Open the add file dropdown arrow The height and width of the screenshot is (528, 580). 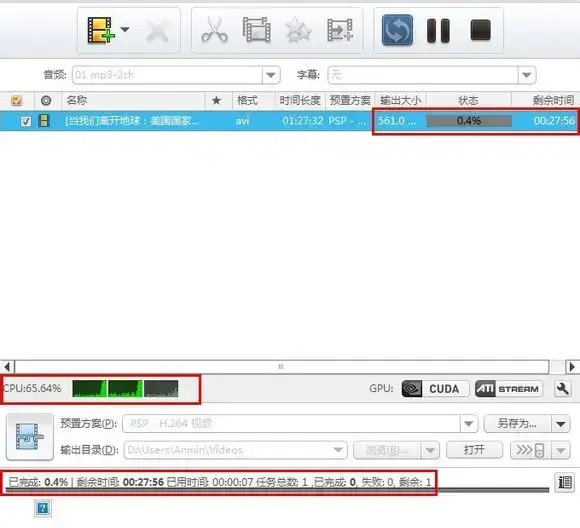125,30
